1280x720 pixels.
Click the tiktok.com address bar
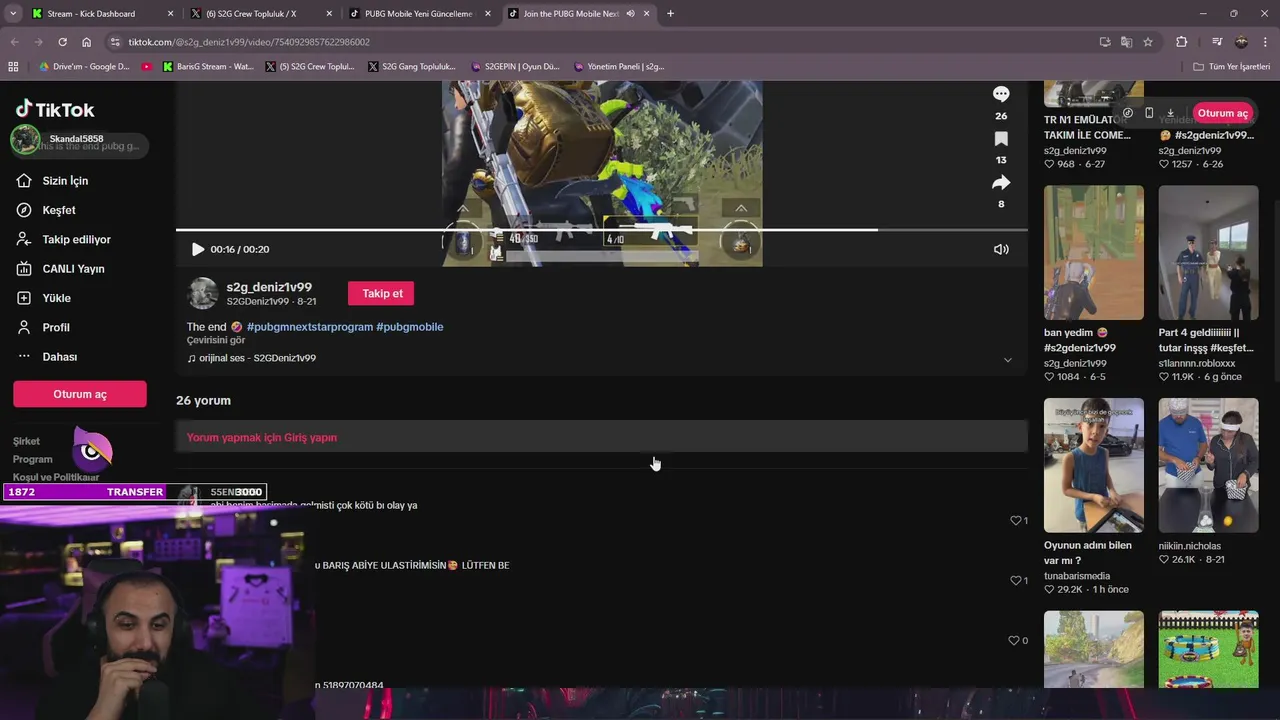600,42
